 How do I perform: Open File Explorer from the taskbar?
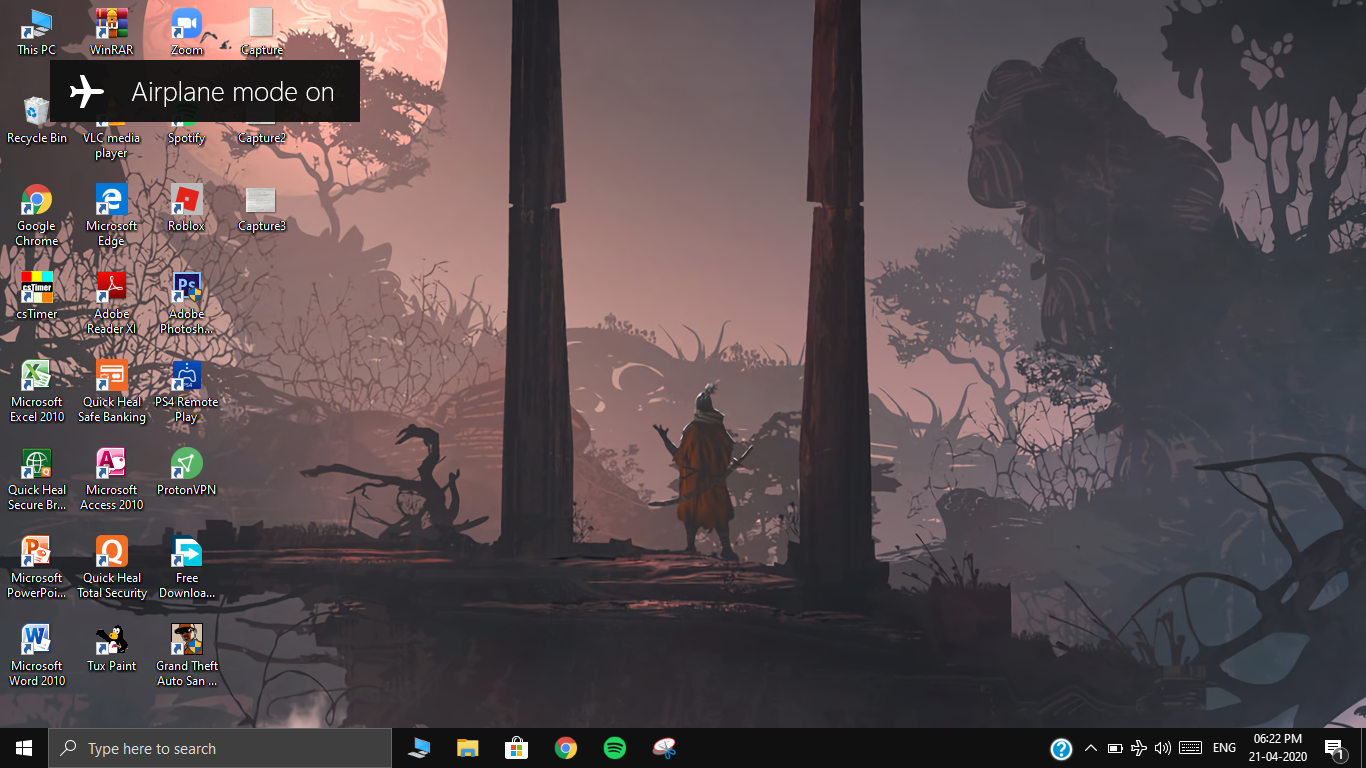467,748
